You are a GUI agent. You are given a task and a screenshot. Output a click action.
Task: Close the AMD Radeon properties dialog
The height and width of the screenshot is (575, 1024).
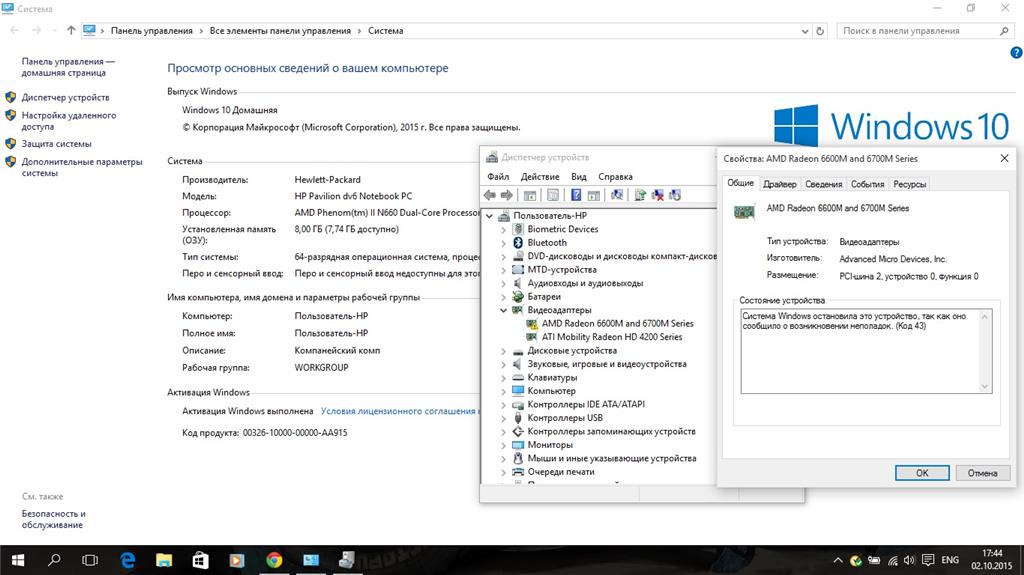click(1004, 158)
